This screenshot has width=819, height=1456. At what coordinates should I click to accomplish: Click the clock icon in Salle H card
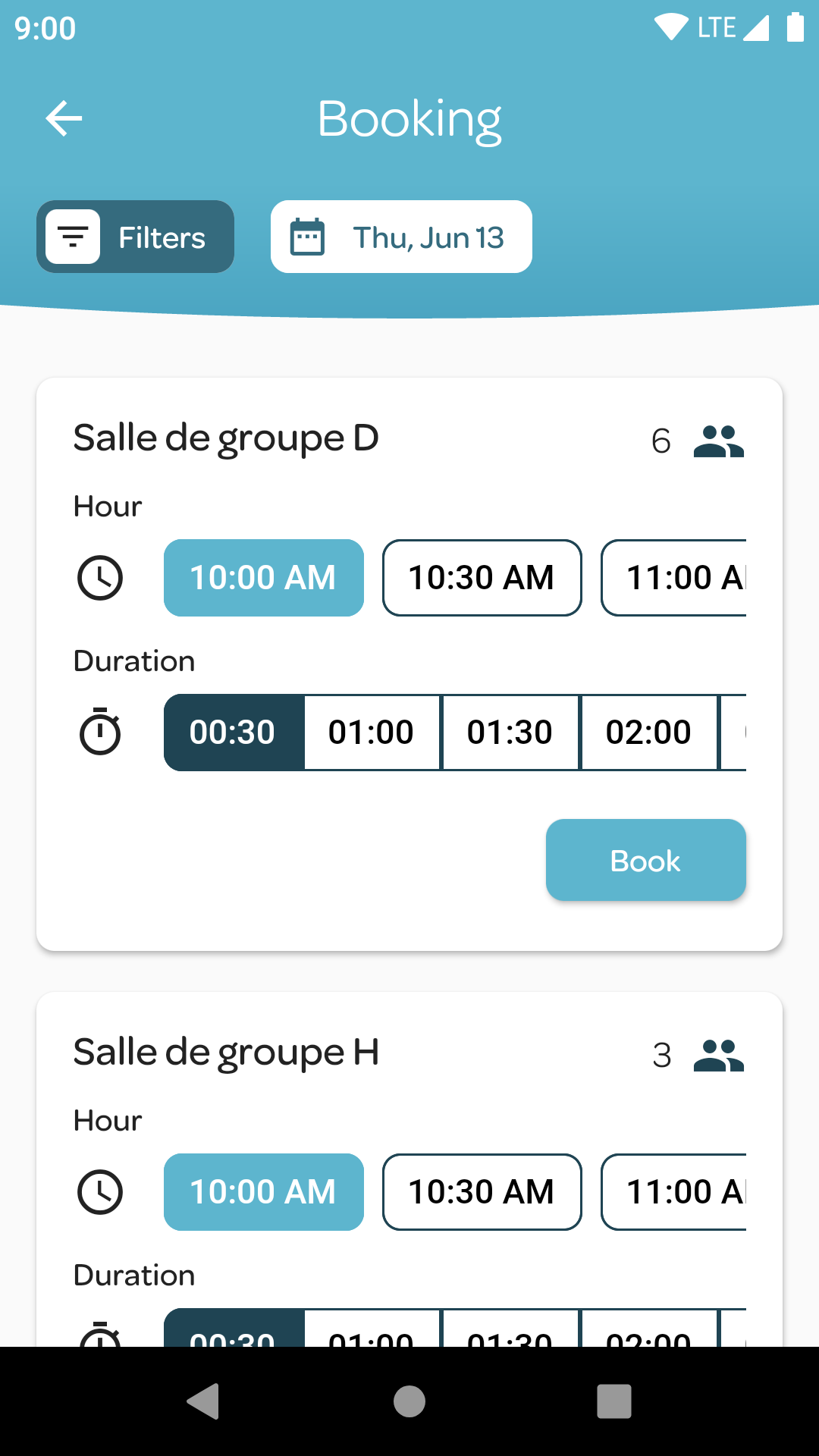click(x=100, y=1192)
